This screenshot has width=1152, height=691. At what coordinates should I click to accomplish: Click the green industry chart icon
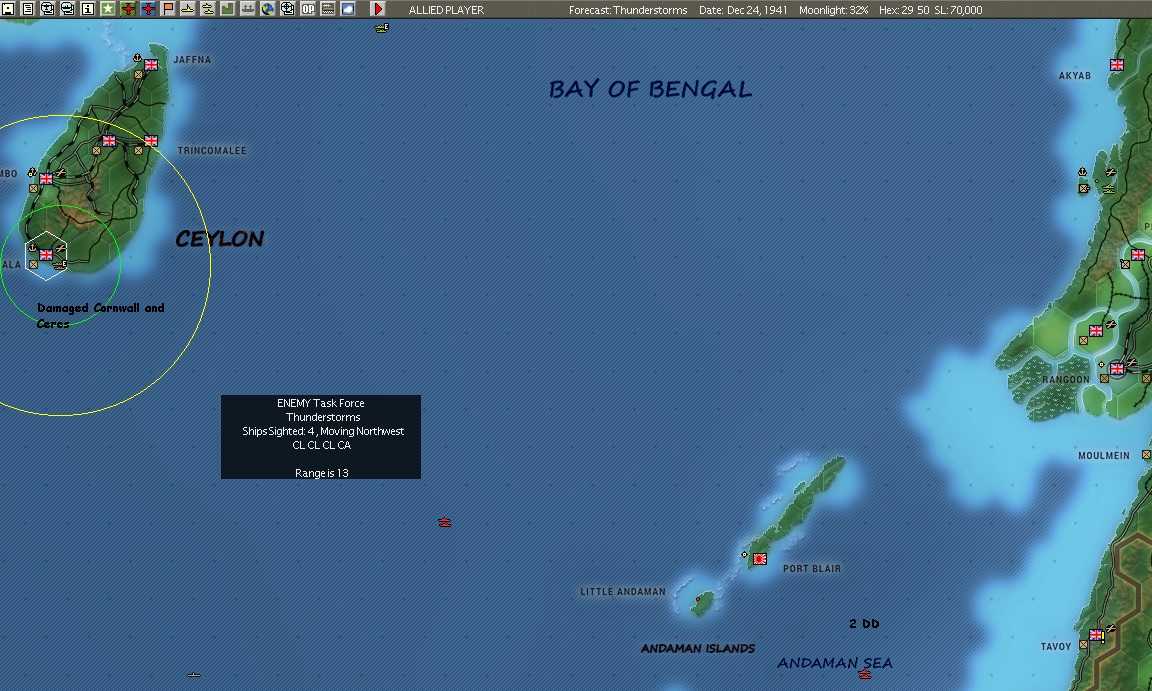[x=228, y=9]
